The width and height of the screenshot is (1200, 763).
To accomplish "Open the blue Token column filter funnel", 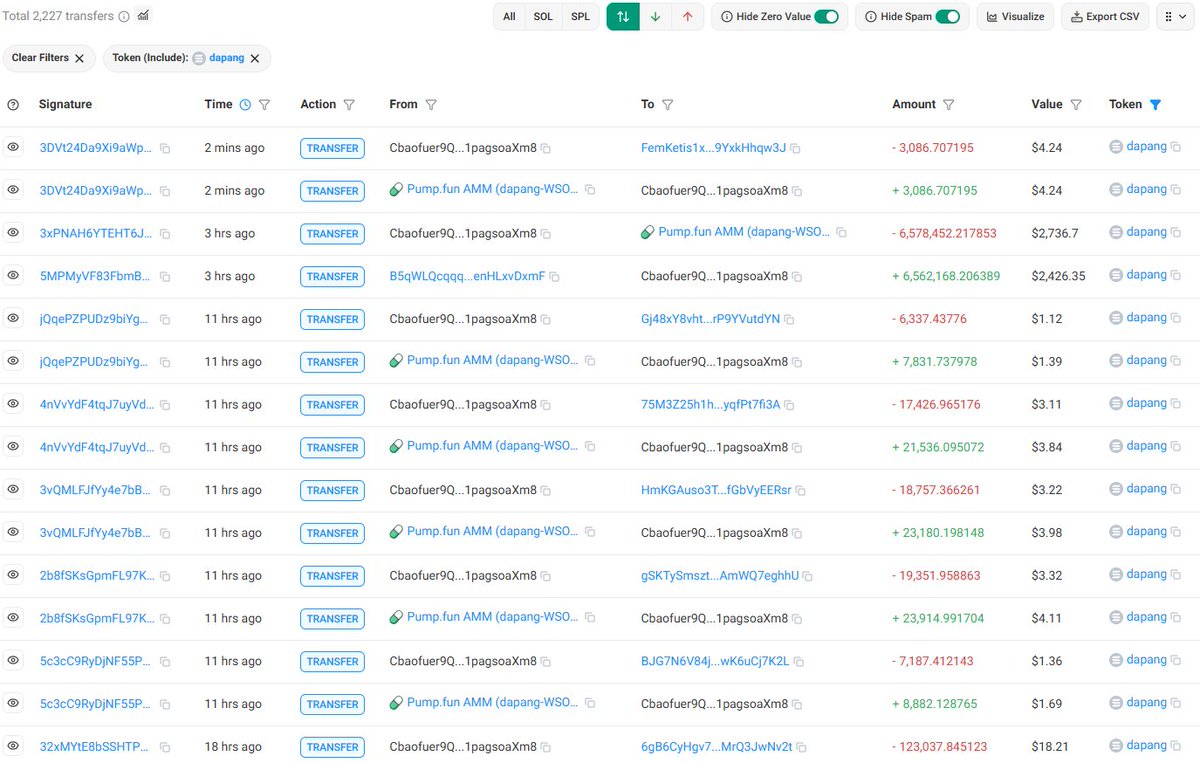I will click(x=1157, y=104).
